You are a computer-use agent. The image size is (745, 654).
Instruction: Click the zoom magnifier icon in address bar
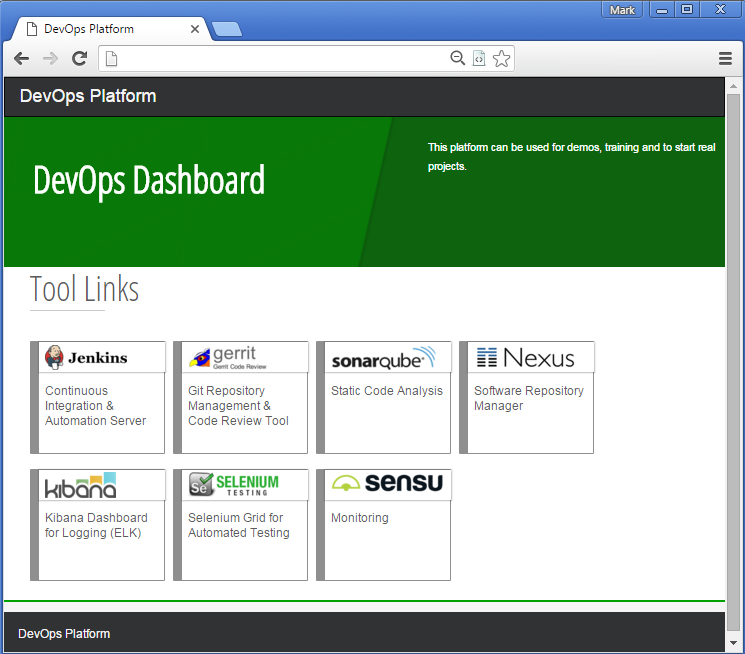(x=458, y=58)
